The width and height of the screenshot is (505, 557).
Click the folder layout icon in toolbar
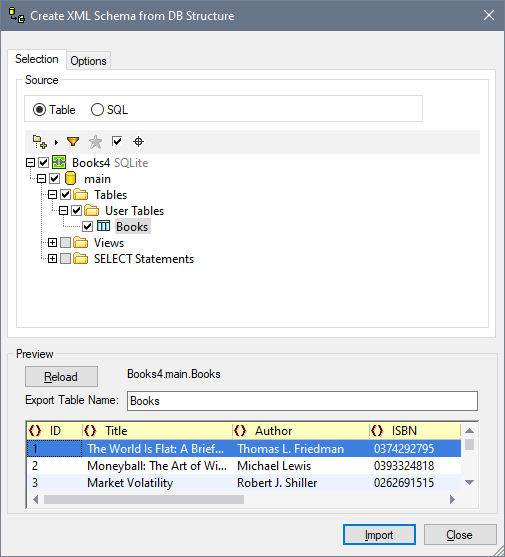tap(40, 142)
